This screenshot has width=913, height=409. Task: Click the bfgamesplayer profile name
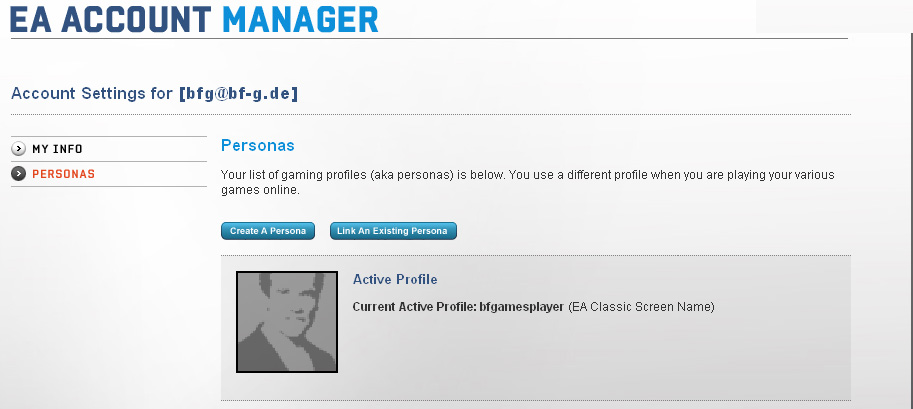(x=521, y=307)
